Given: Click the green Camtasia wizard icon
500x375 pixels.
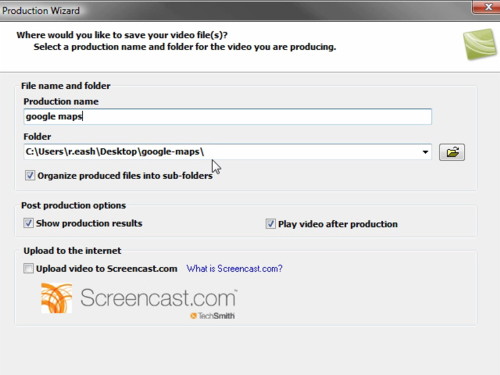Looking at the screenshot, I should tap(480, 44).
